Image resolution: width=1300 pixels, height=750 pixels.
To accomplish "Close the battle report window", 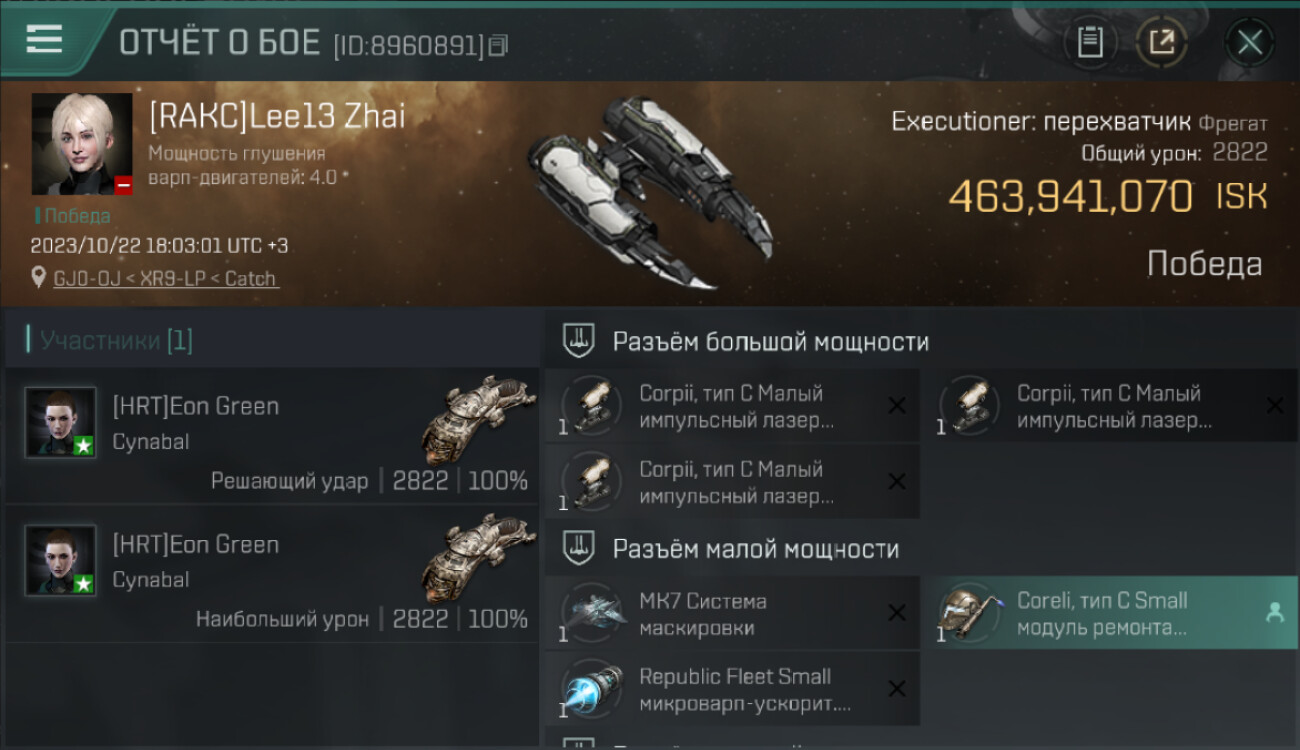I will [x=1250, y=42].
